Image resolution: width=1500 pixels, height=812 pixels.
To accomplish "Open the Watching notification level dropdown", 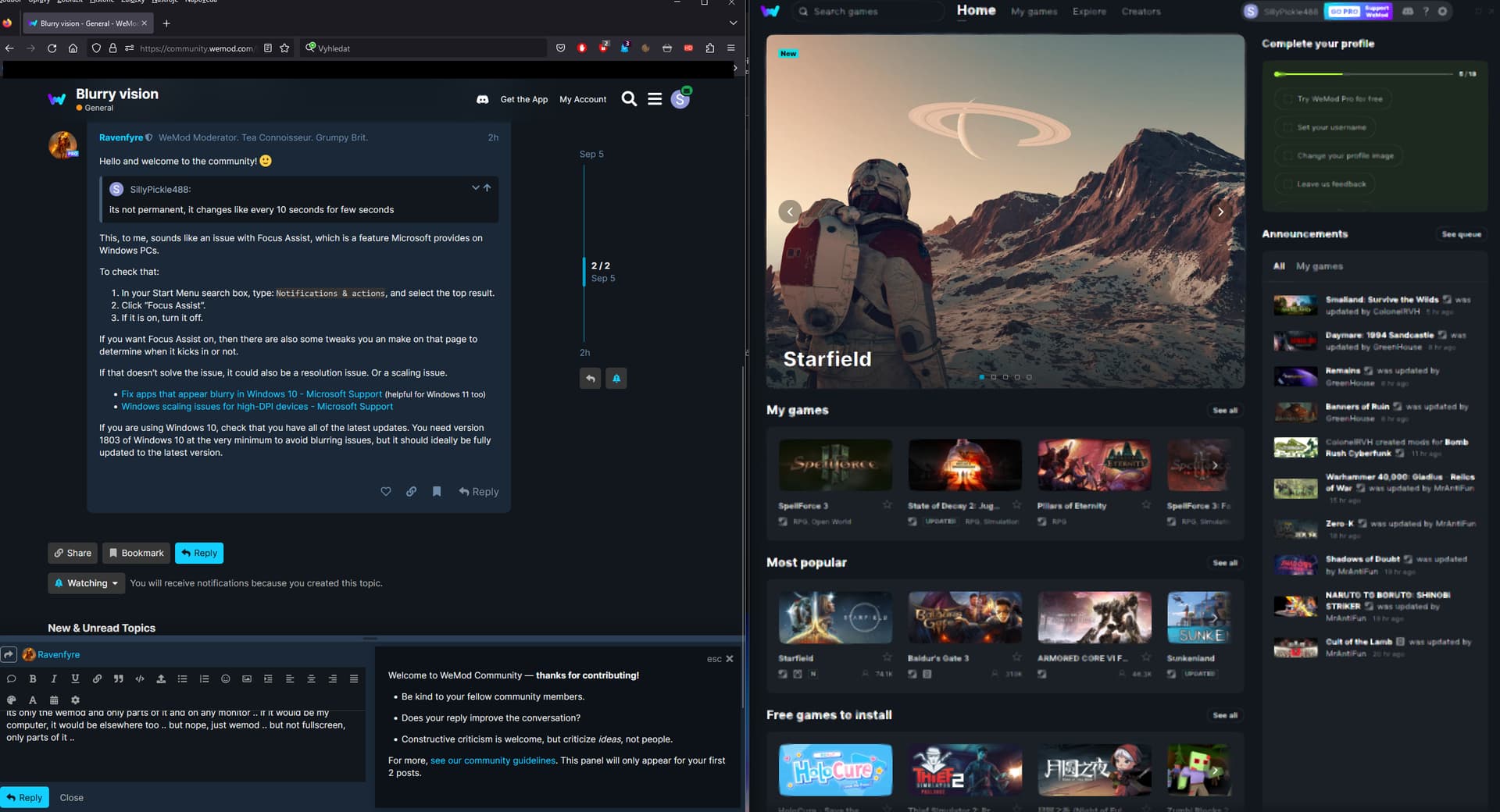I will point(87,583).
